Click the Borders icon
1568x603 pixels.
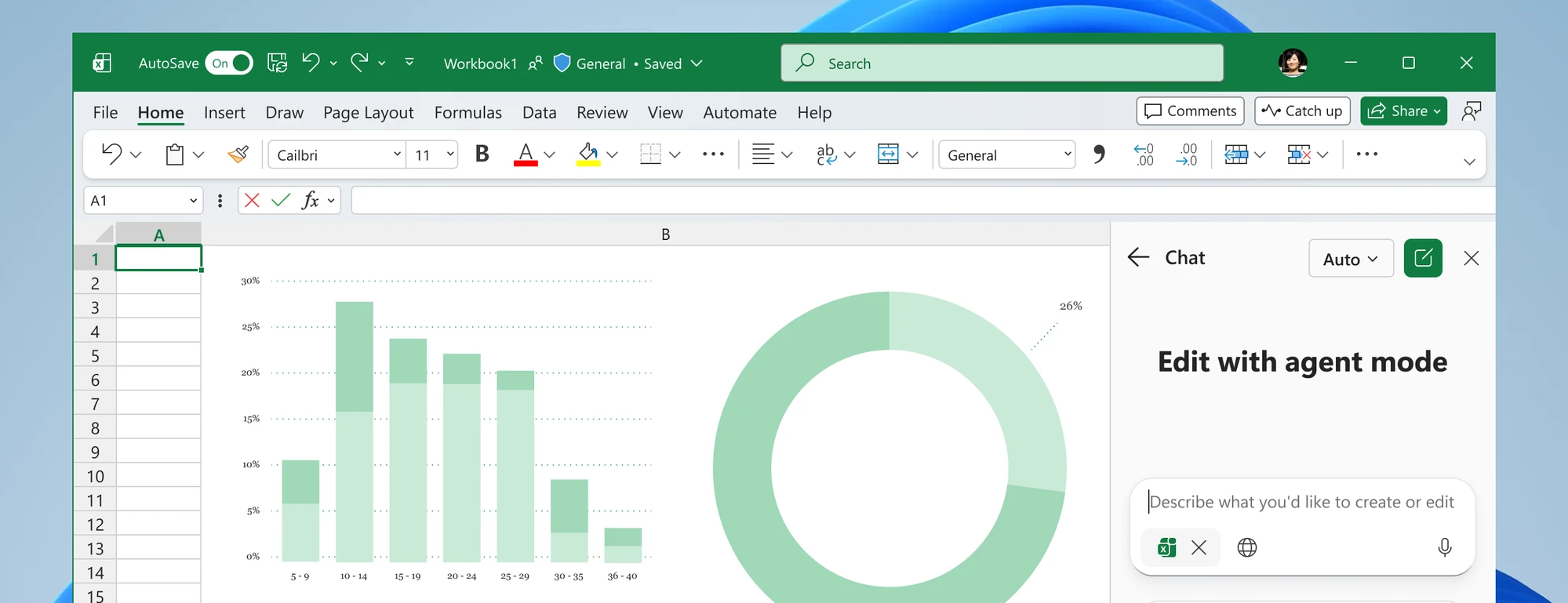tap(650, 154)
